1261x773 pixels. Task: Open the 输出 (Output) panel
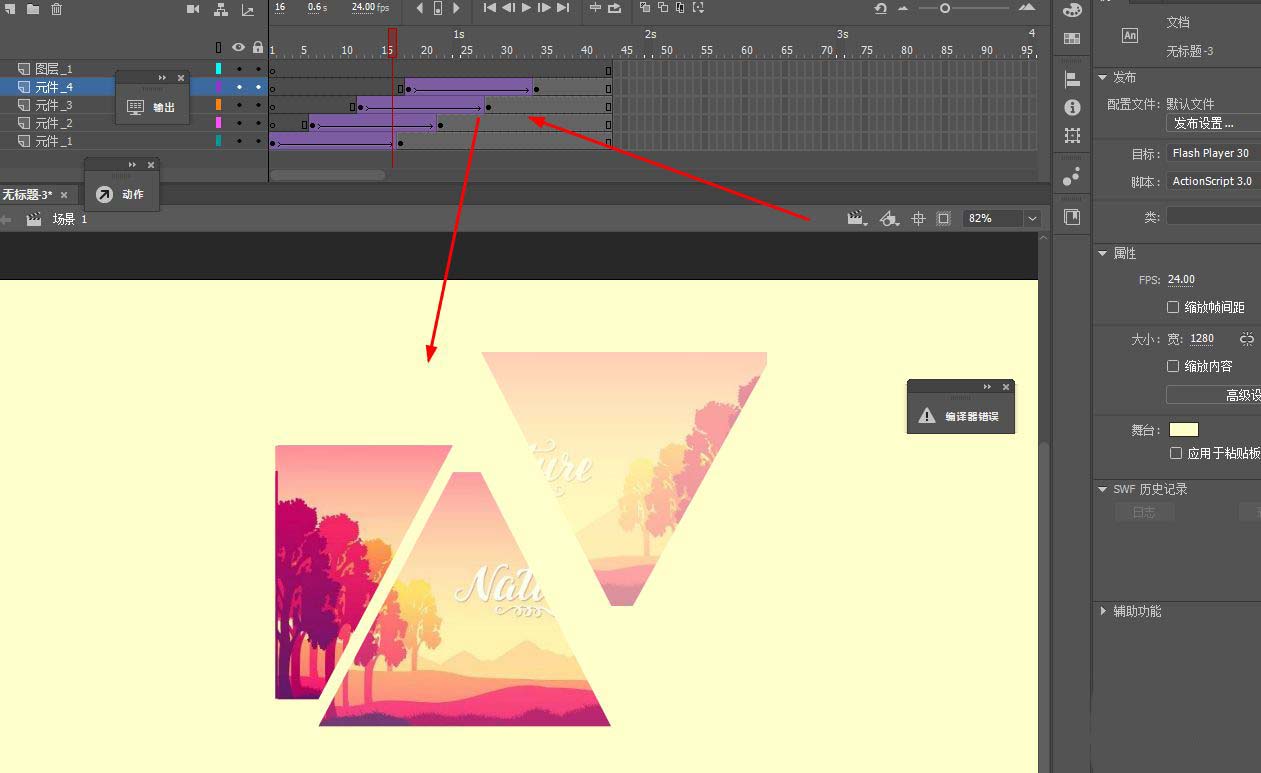click(x=152, y=107)
